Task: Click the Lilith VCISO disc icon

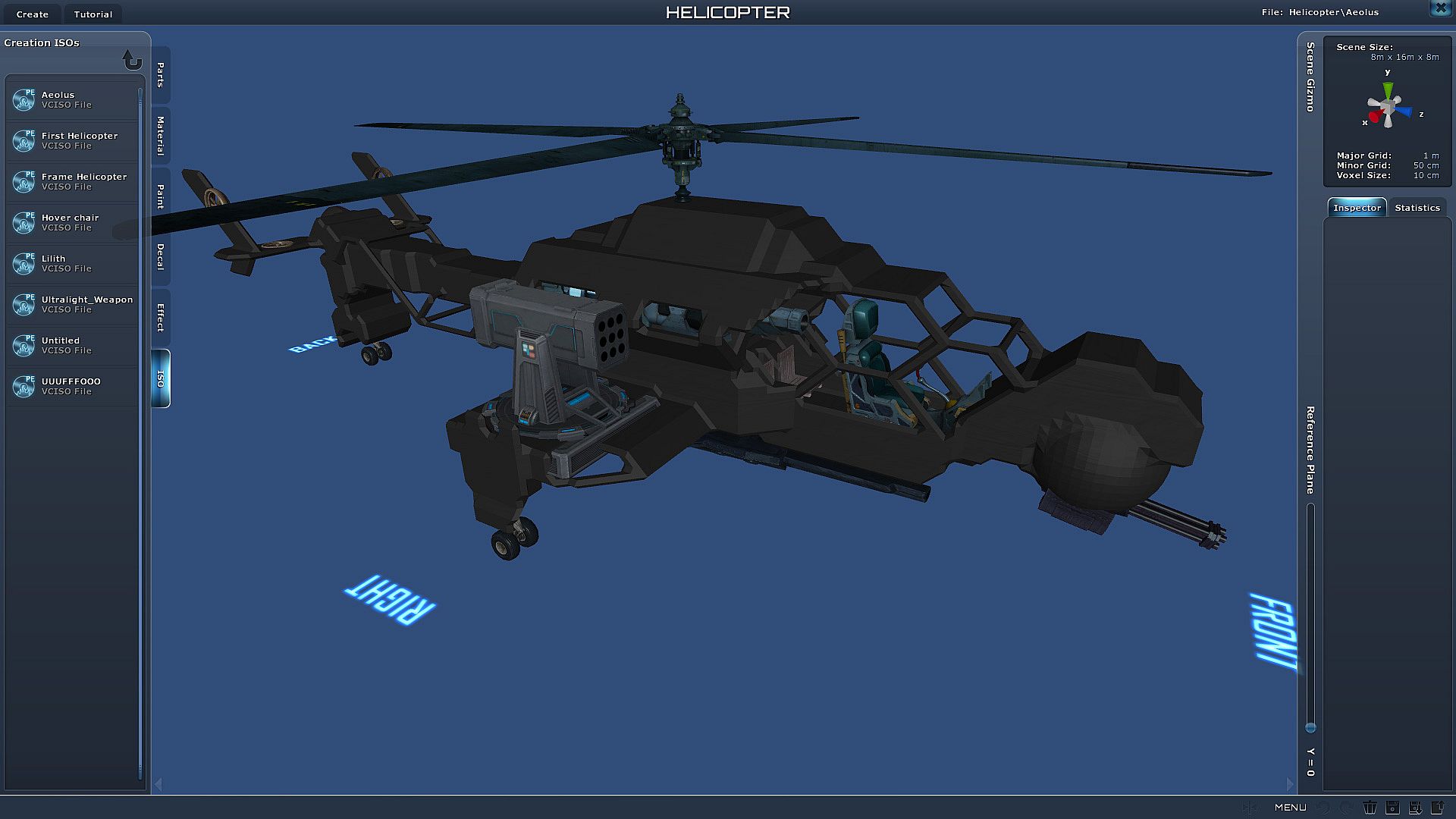Action: click(24, 263)
